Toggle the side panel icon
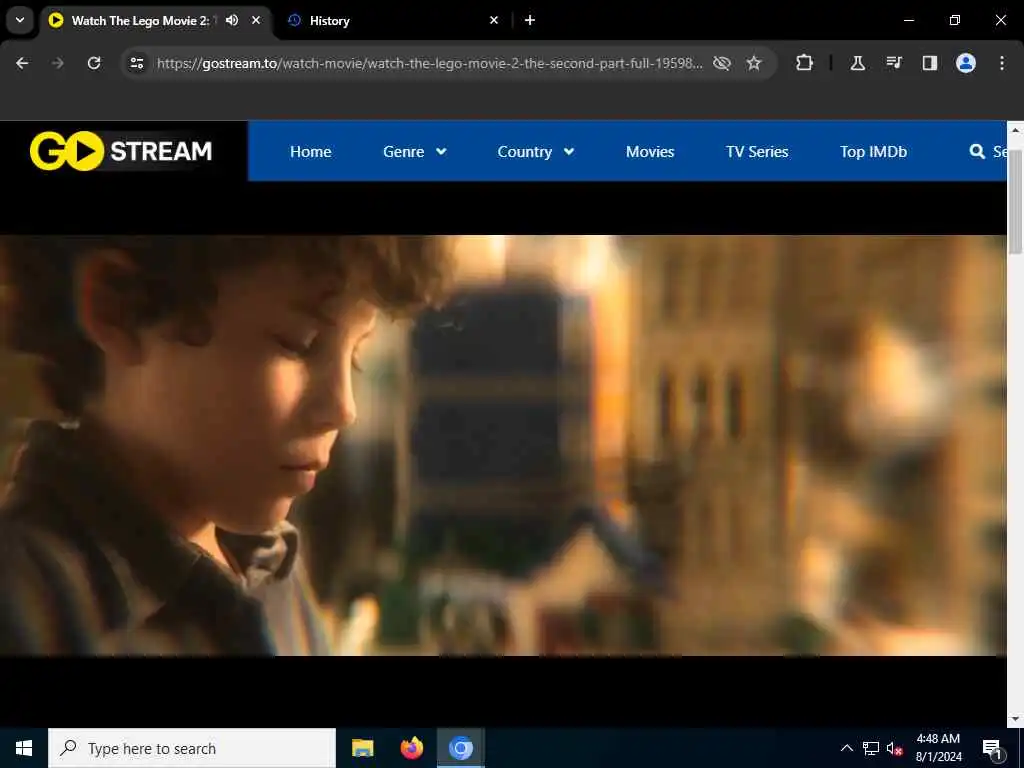1024x768 pixels. (x=929, y=63)
